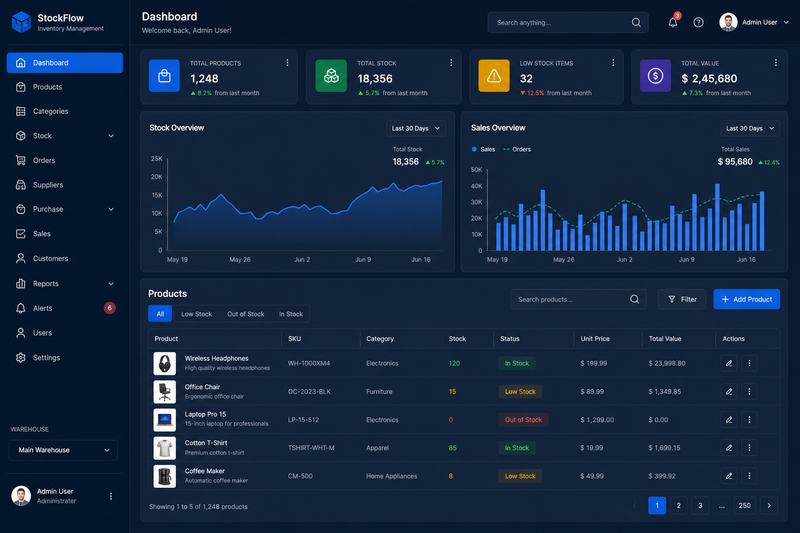
Task: Open the Admin User account dropdown
Action: pyautogui.click(x=754, y=22)
